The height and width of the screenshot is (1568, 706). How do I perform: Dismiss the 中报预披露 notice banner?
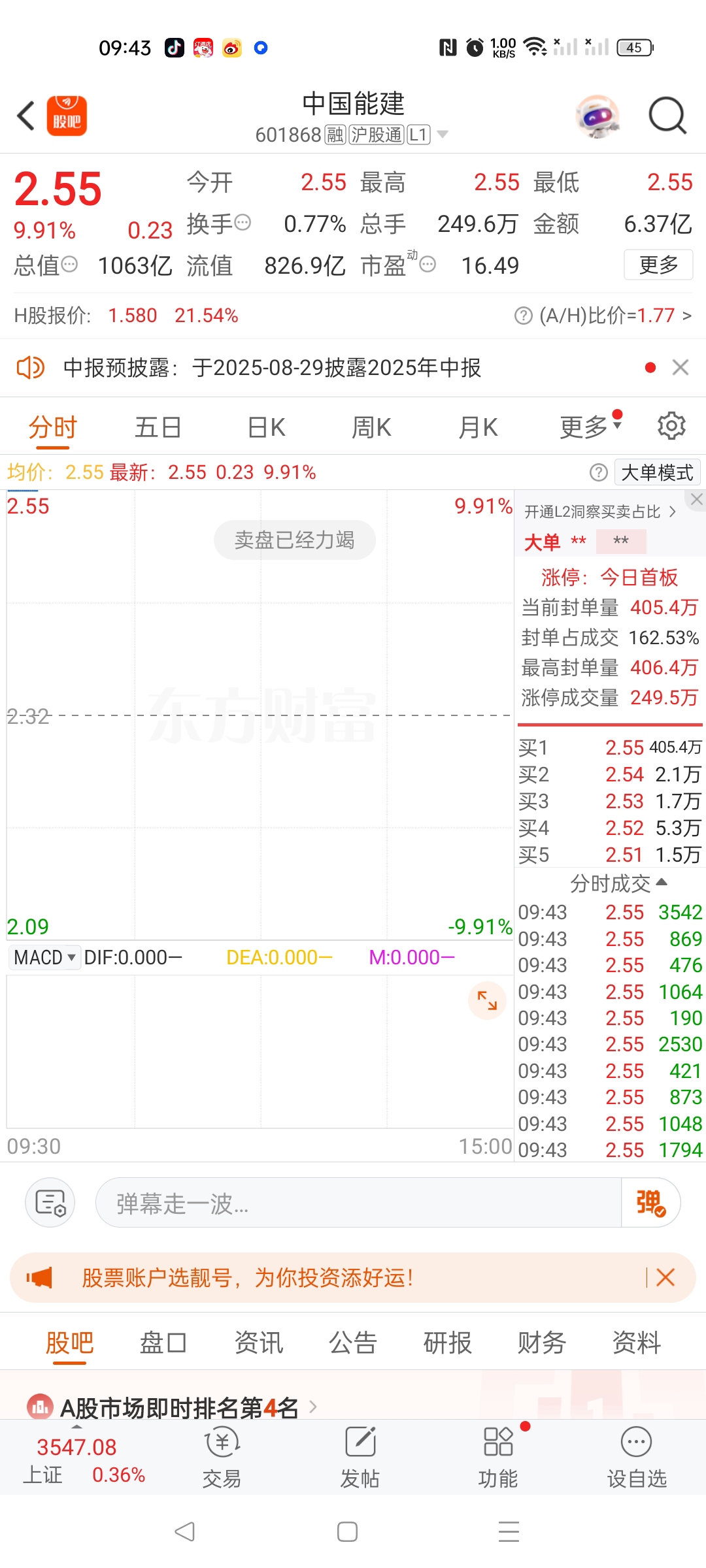click(681, 368)
